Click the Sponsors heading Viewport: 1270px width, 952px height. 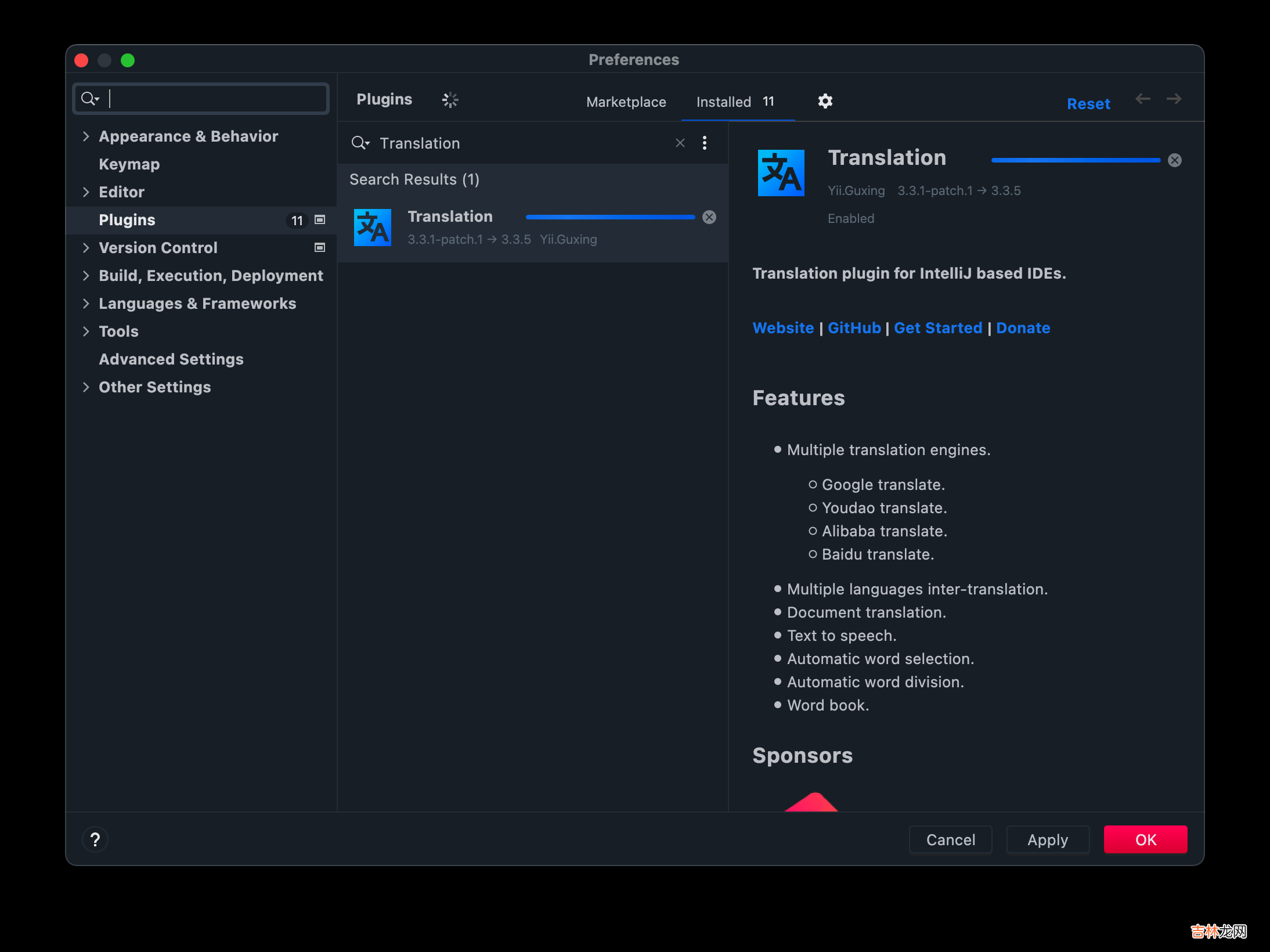pos(802,756)
